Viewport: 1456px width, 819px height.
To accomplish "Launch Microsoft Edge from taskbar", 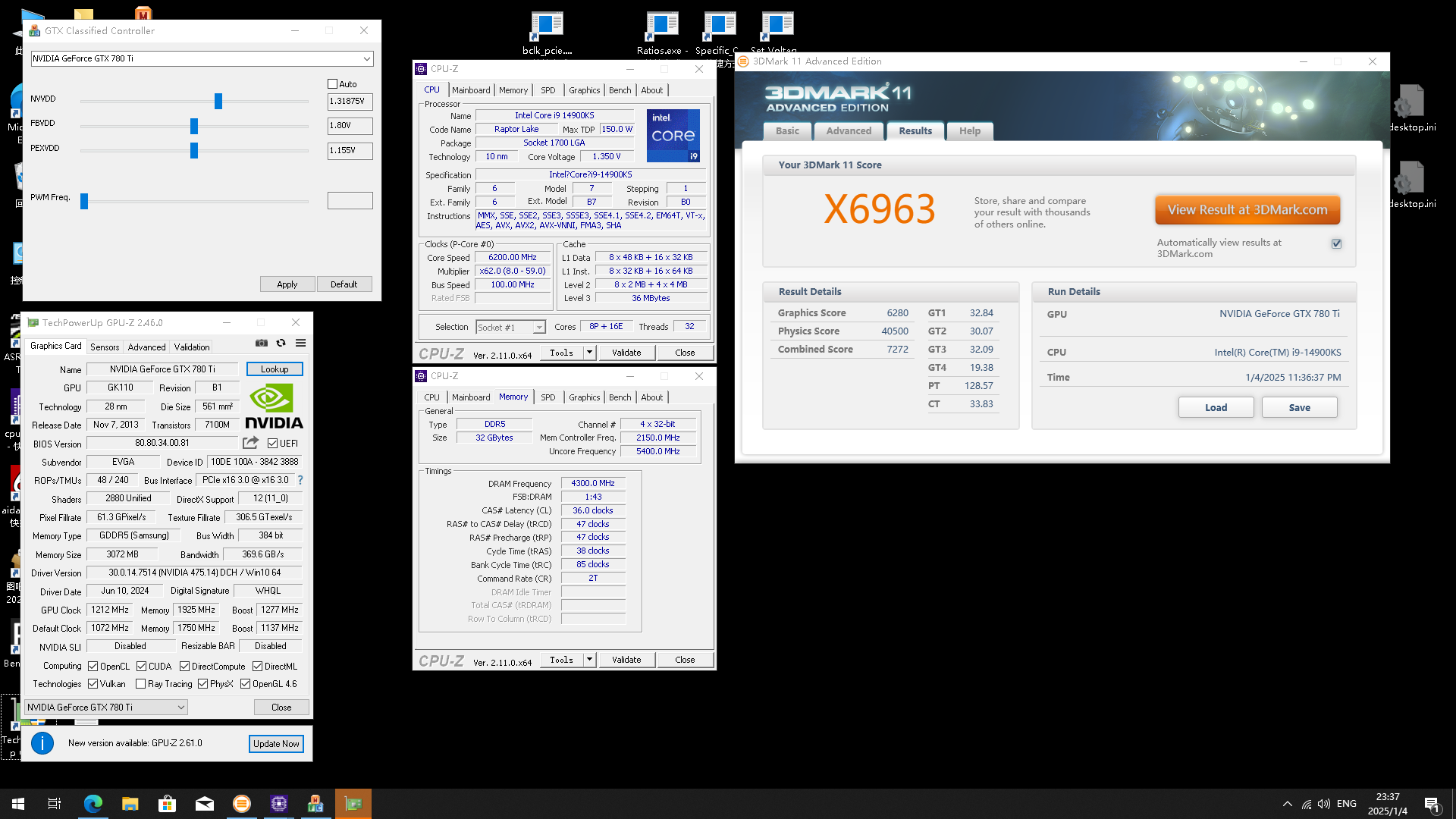I will 93,804.
